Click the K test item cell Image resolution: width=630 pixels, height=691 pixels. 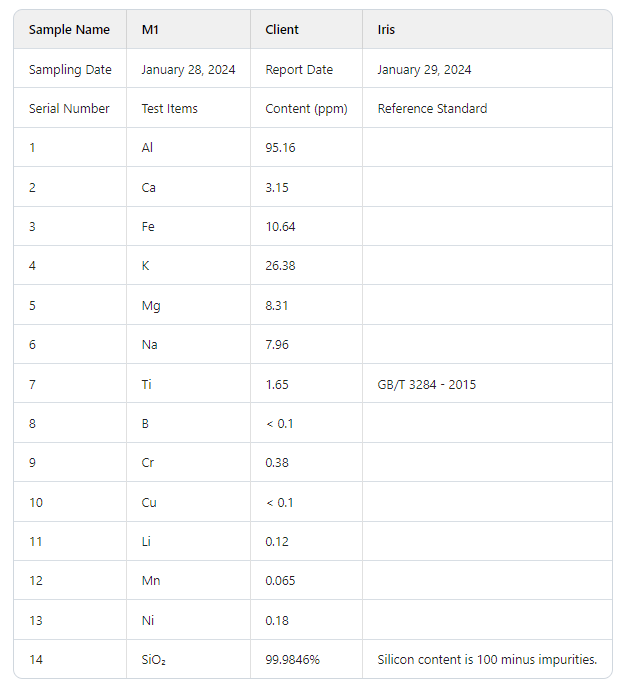189,266
